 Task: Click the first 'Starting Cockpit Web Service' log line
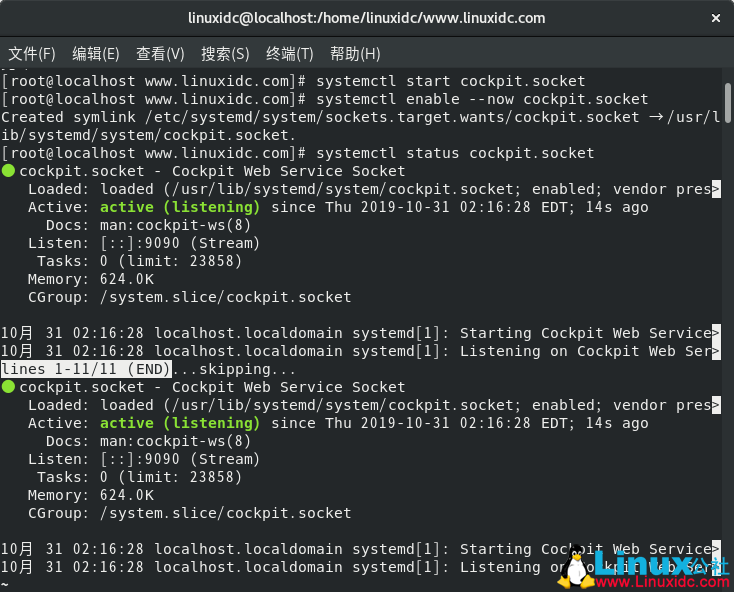[360, 333]
